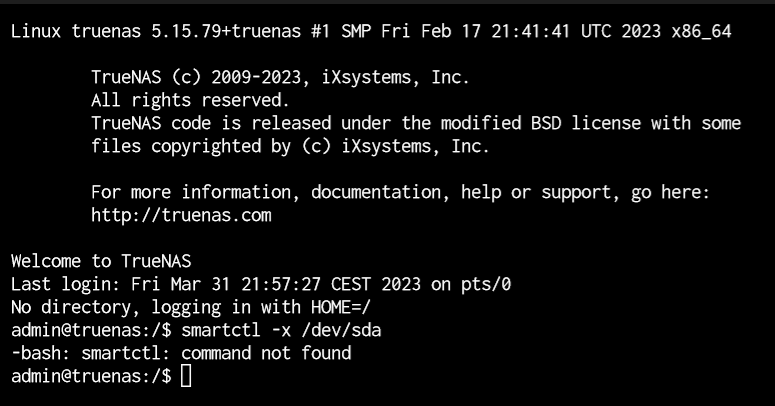The image size is (775, 406).
Task: Click the '-bash:' prefix of the error
Action: tap(41, 353)
